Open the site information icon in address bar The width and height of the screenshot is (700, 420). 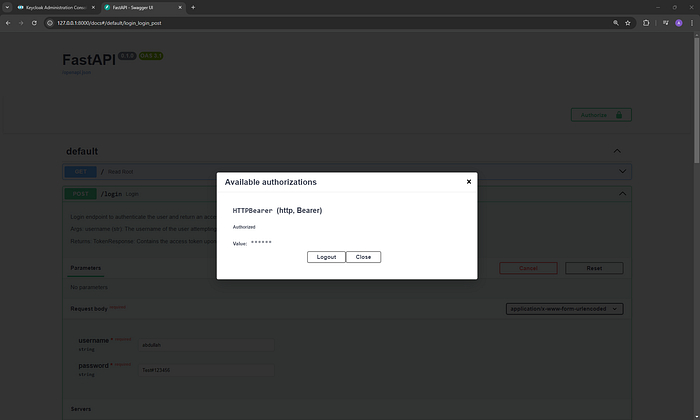(x=50, y=23)
